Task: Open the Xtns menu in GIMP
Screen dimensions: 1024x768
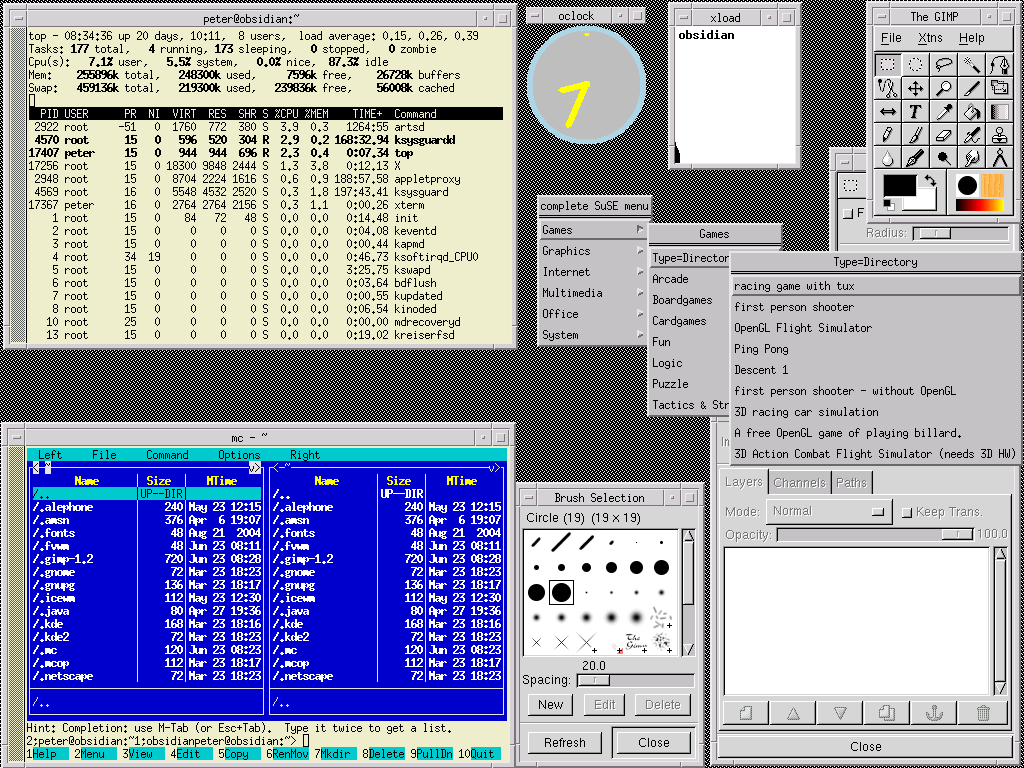Action: point(930,38)
